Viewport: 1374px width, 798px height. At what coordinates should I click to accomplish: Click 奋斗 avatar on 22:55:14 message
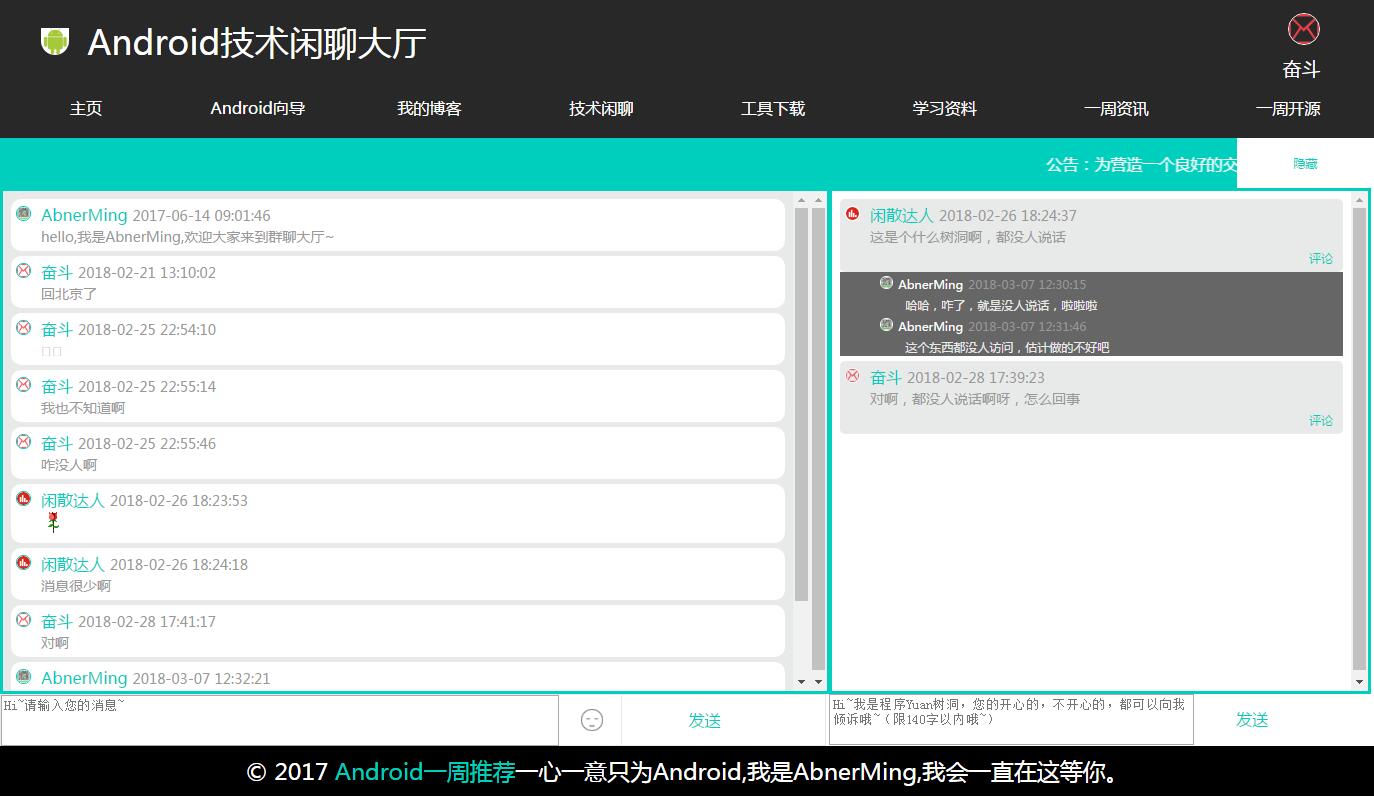[24, 385]
